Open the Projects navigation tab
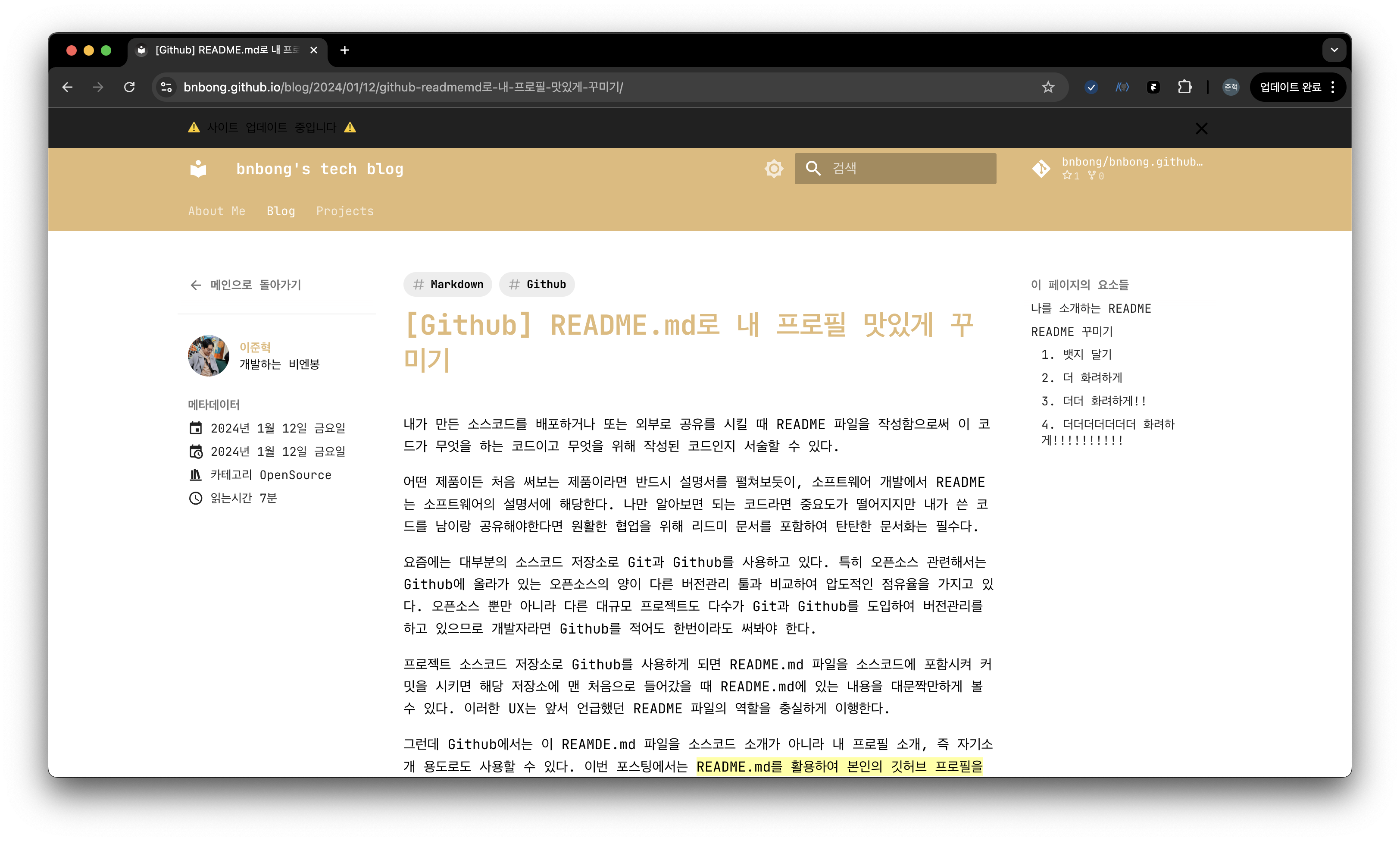This screenshot has width=1400, height=841. (x=345, y=211)
